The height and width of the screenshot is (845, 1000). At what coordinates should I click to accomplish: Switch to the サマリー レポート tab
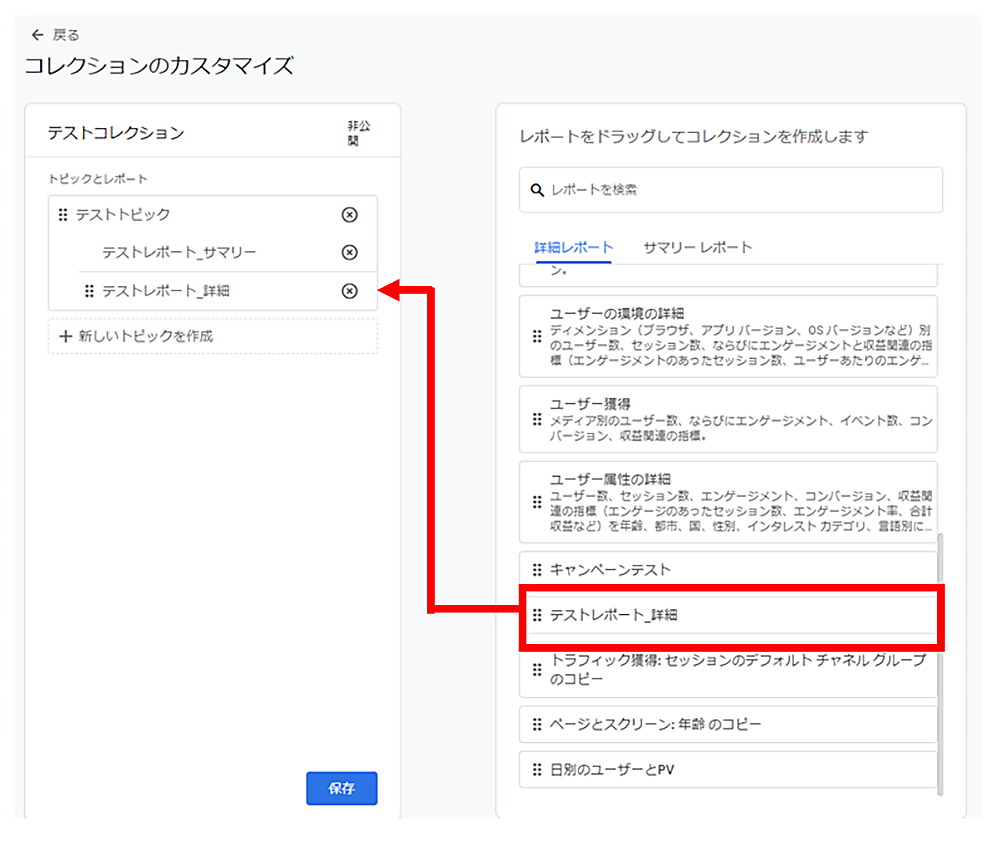point(697,247)
